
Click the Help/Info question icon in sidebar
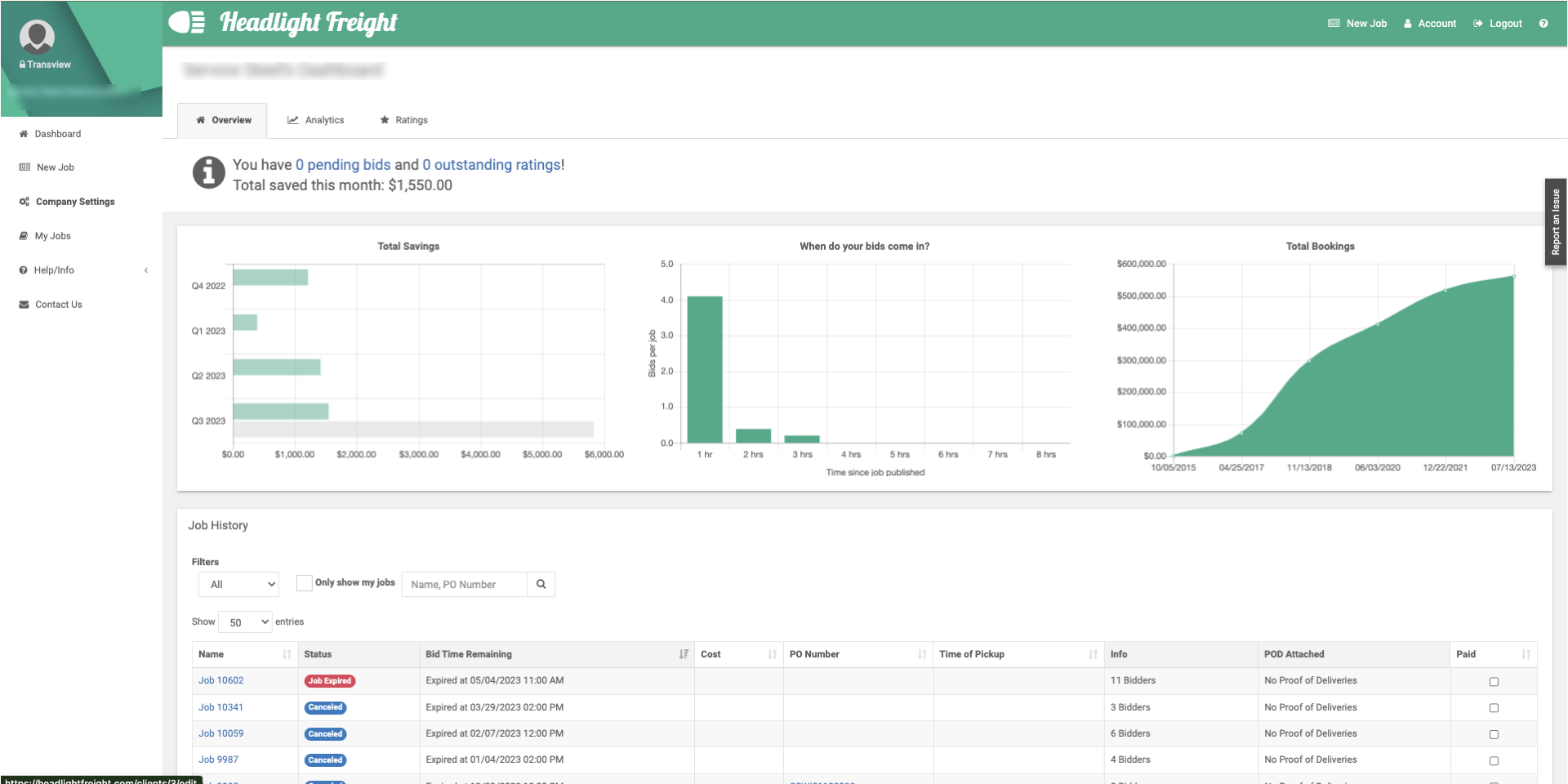pyautogui.click(x=24, y=270)
